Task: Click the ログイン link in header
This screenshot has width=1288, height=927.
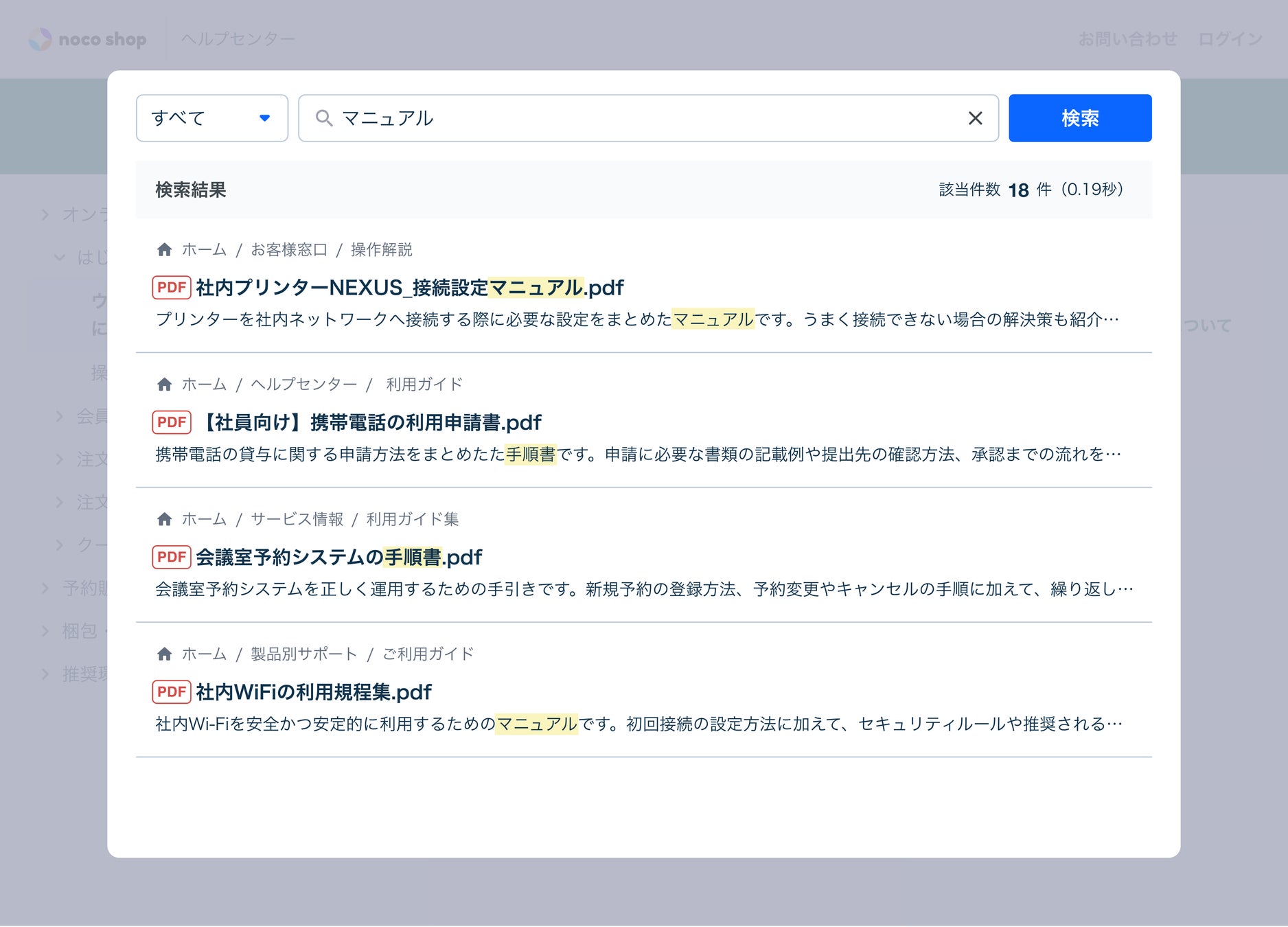Action: pyautogui.click(x=1230, y=39)
